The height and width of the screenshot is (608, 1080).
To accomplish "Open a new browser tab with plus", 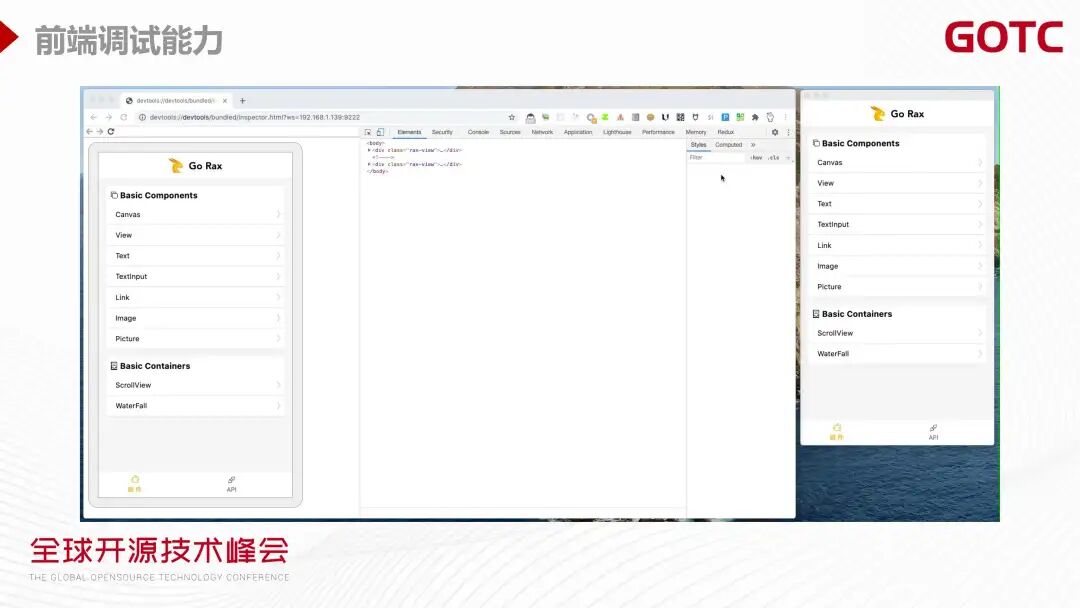I will (x=242, y=101).
